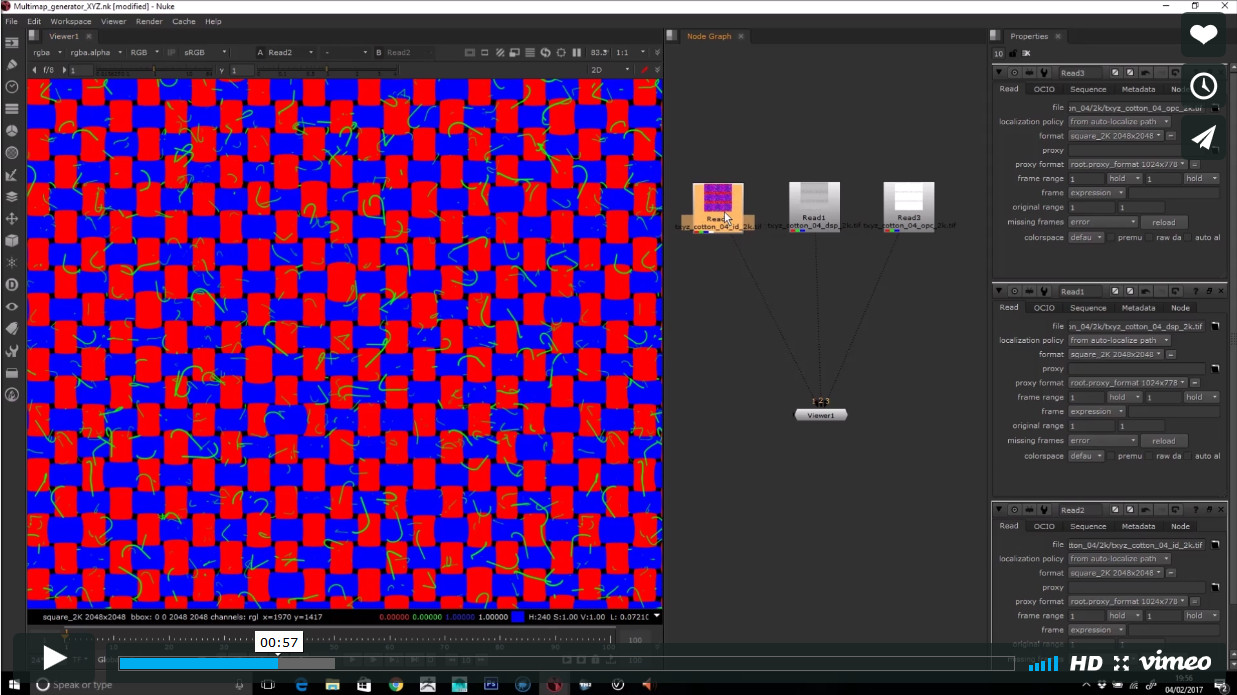
Task: Float the Read1 properties panel
Action: click(x=1208, y=291)
